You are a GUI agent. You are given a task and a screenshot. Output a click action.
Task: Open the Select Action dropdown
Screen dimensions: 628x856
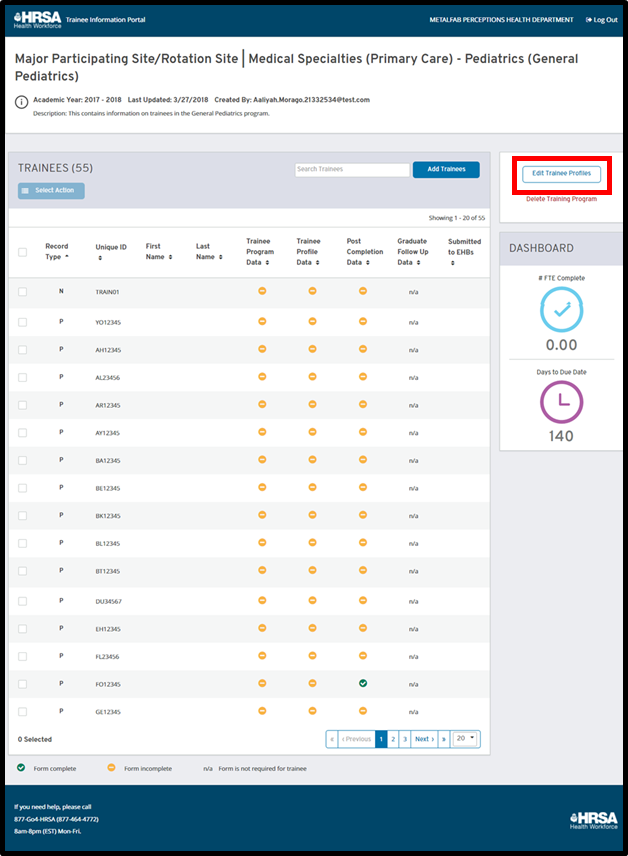coord(51,191)
